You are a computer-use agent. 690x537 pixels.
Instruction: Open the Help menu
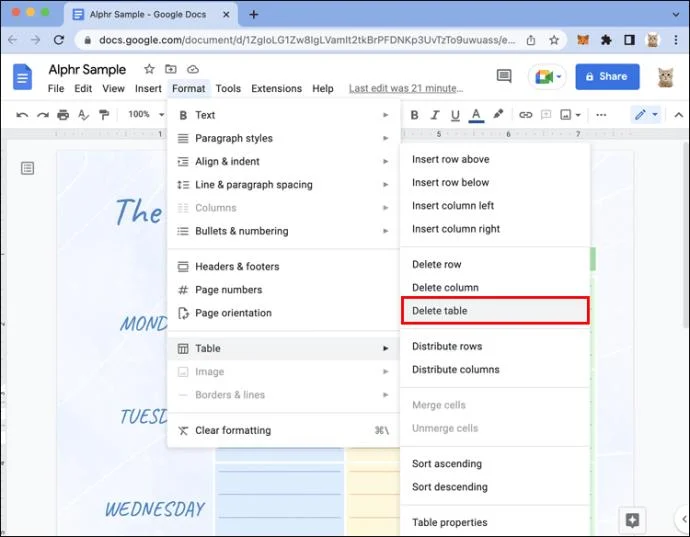pos(323,88)
